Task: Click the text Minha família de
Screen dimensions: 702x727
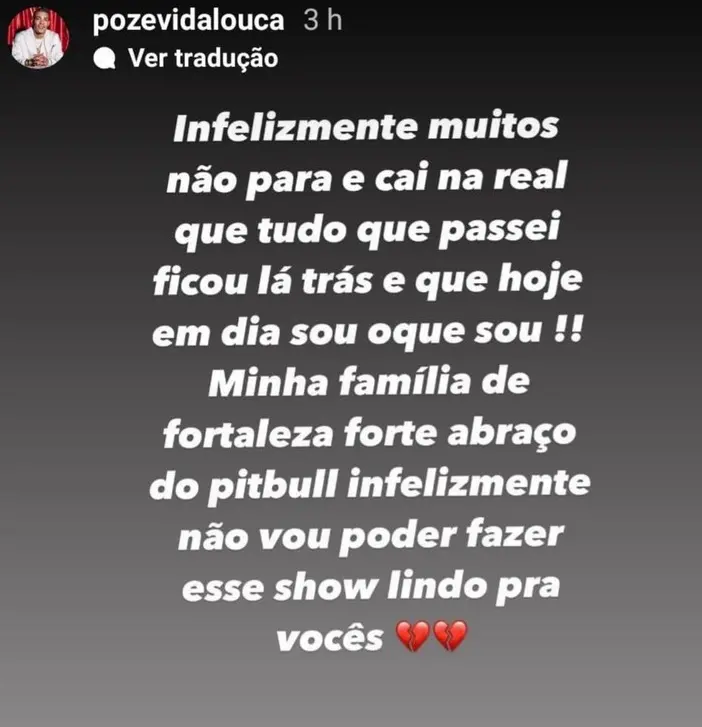Action: point(369,382)
